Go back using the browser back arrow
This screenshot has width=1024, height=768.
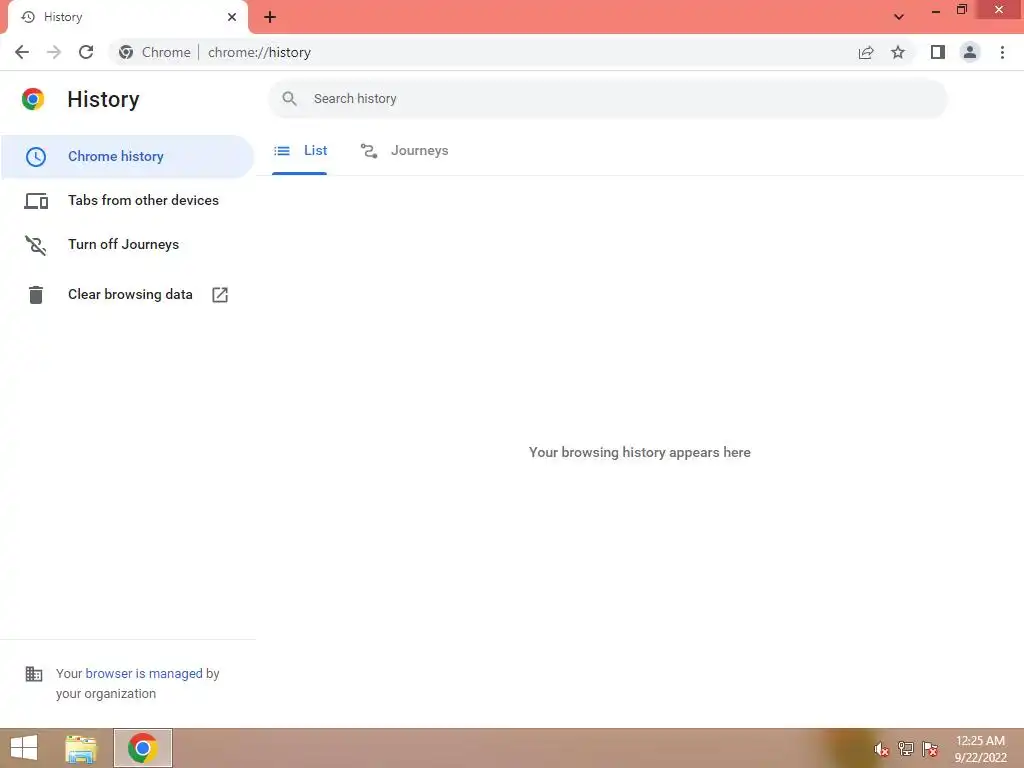point(22,52)
